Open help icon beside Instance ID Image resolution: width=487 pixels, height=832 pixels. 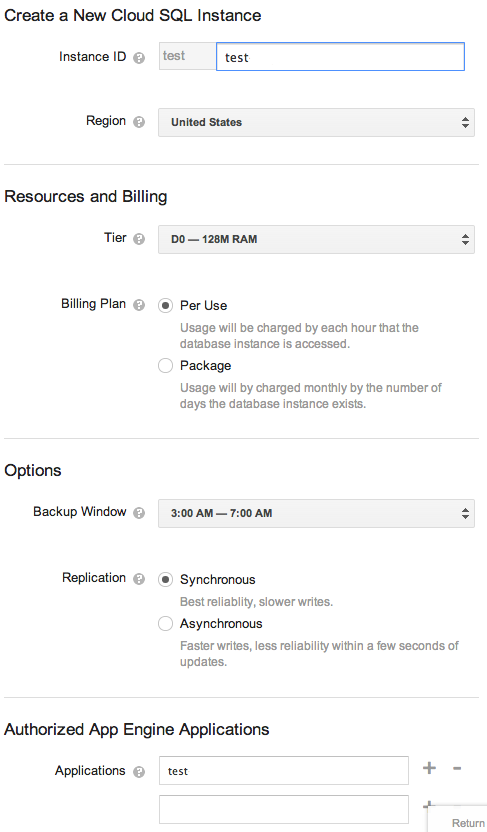pyautogui.click(x=139, y=58)
